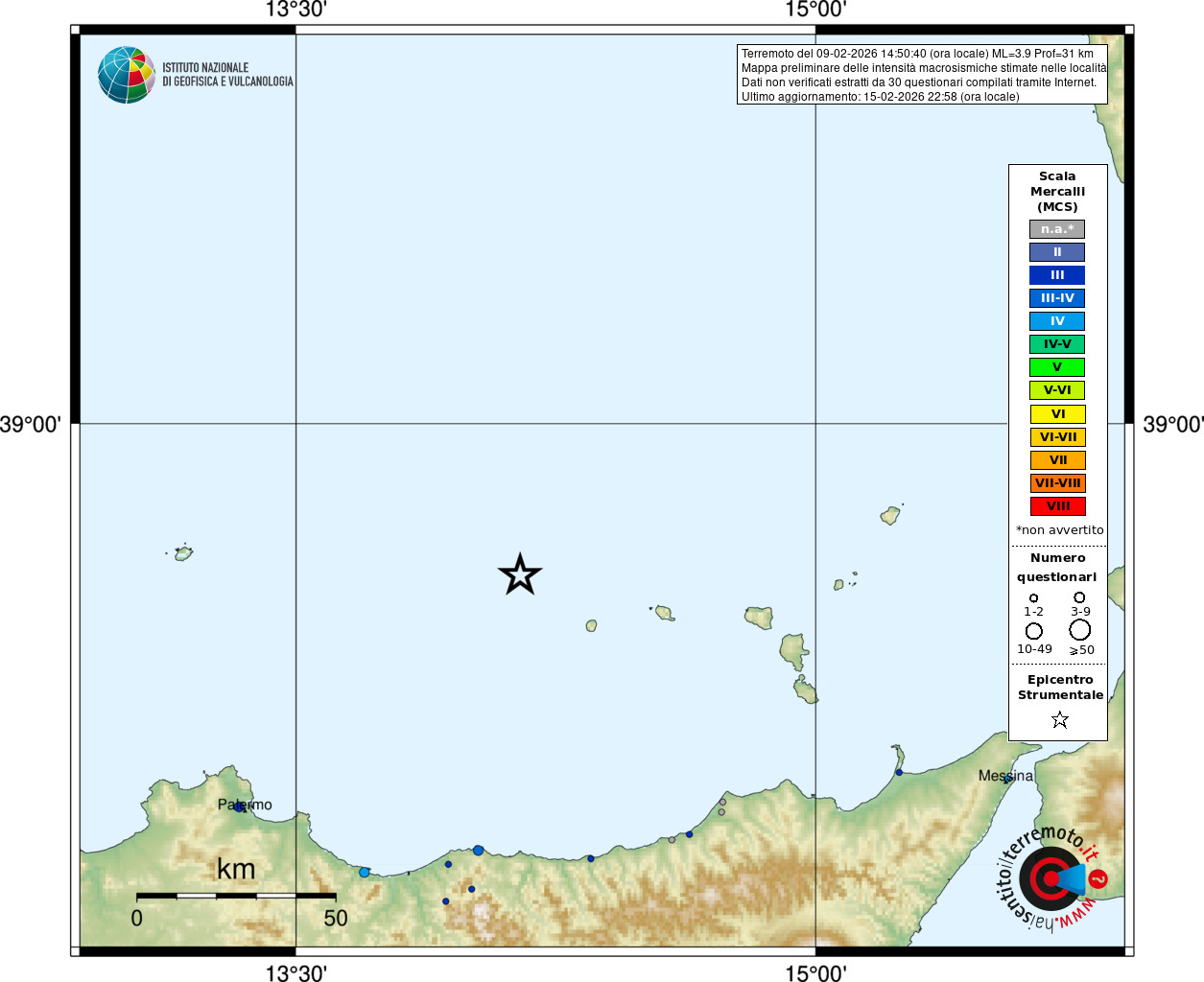This screenshot has width=1204, height=982.
Task: Click the bottom 13°30' longitude label
Action: pyautogui.click(x=295, y=973)
